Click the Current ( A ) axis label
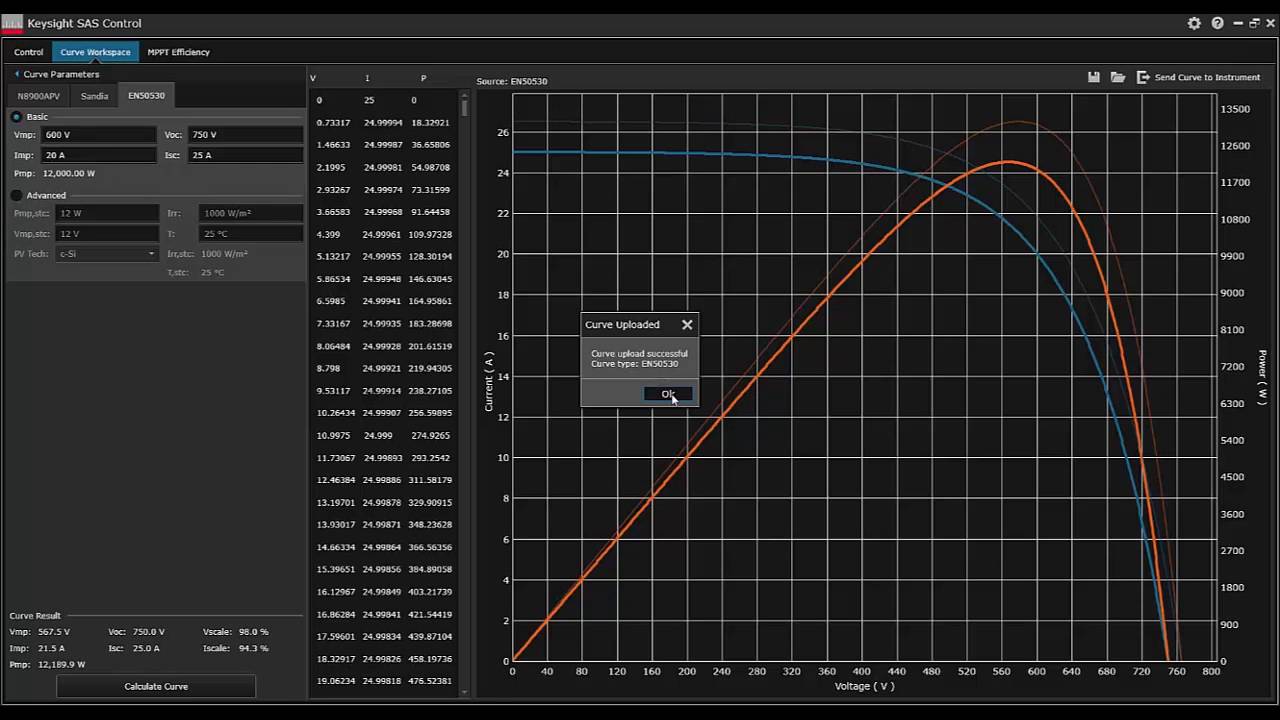 coord(489,381)
